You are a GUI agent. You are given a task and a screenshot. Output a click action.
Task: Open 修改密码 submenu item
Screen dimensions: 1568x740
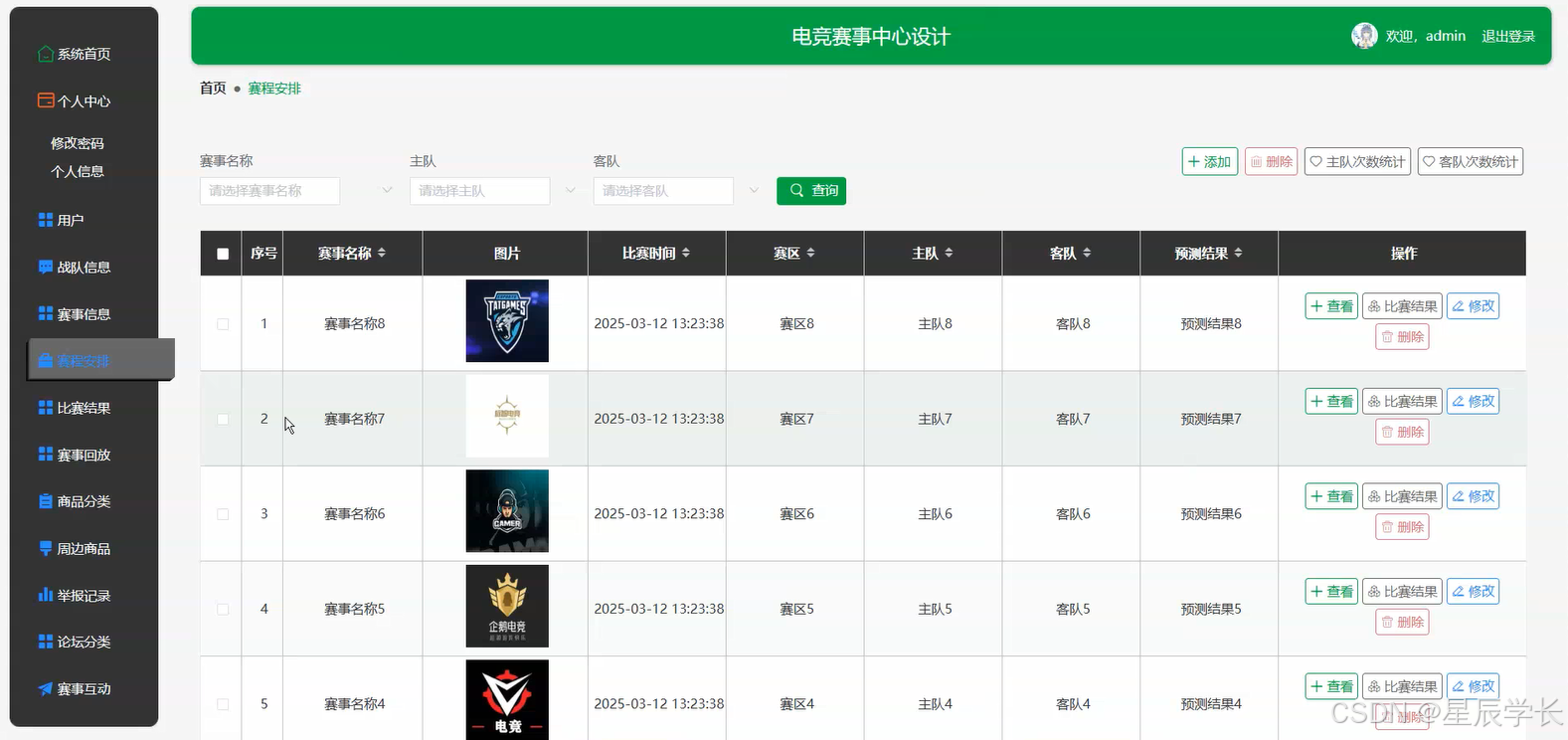pos(78,143)
